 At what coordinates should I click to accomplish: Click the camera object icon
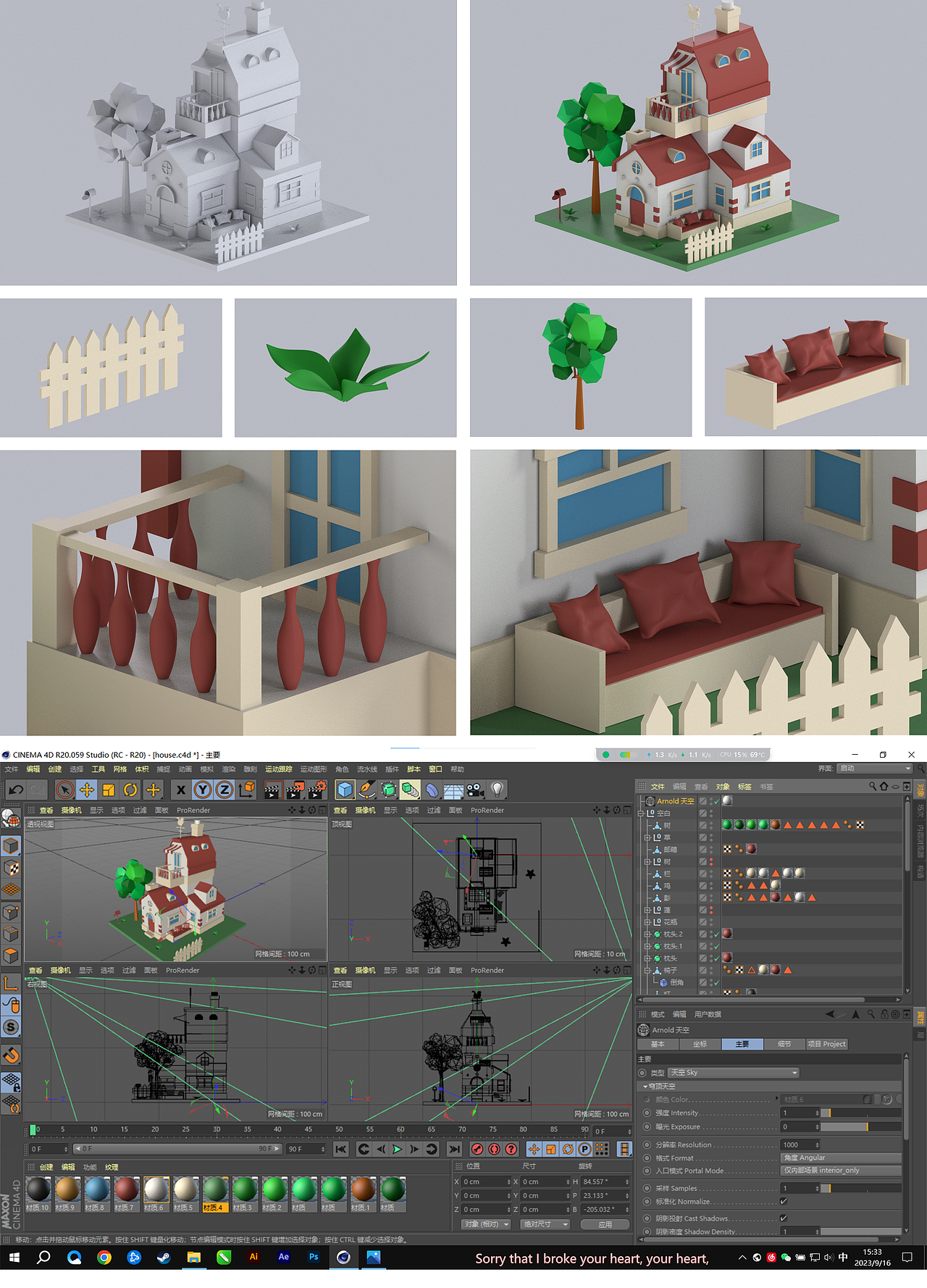(x=475, y=790)
